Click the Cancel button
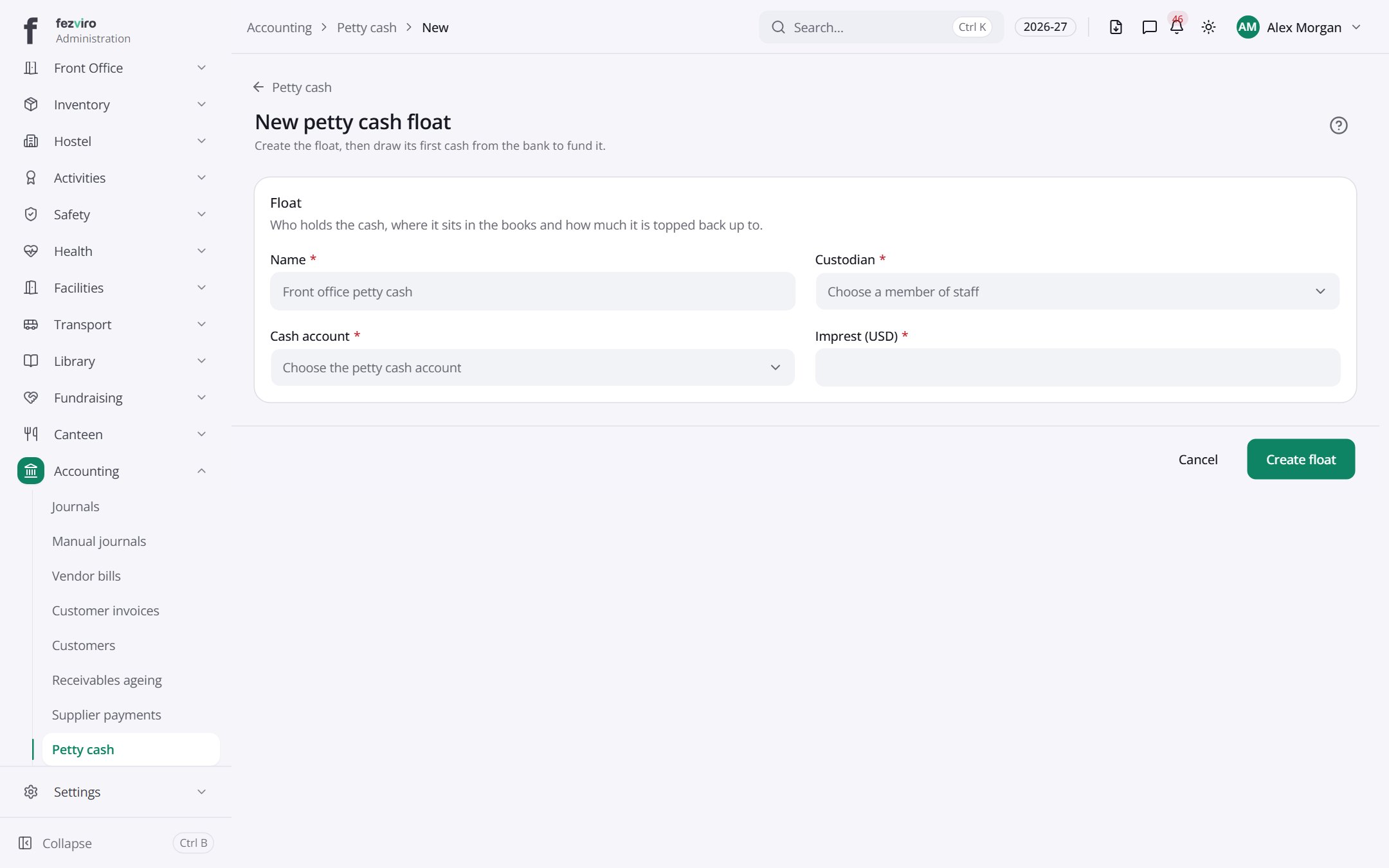This screenshot has width=1389, height=868. (x=1197, y=459)
